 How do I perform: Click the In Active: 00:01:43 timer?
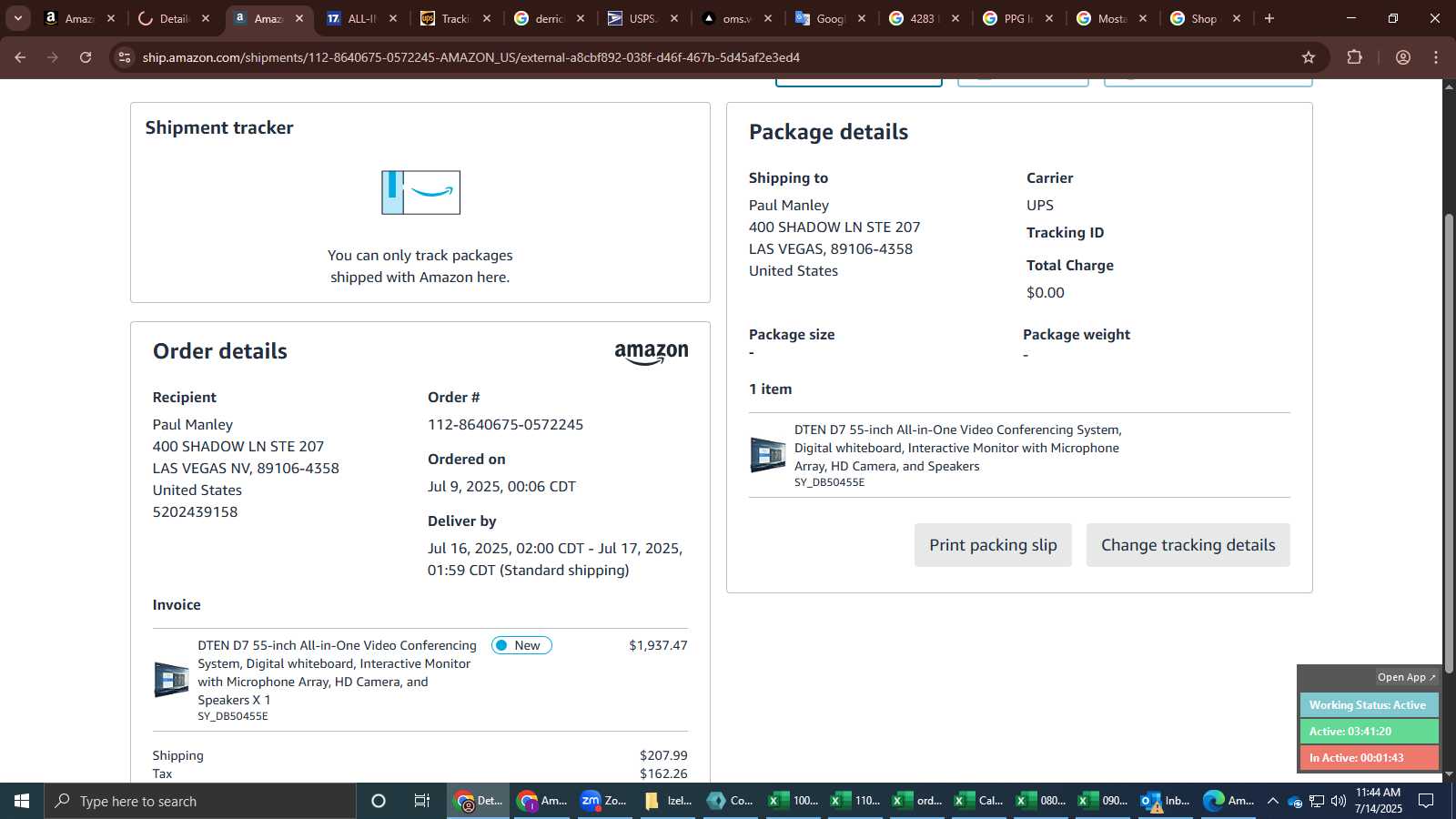pos(1369,758)
